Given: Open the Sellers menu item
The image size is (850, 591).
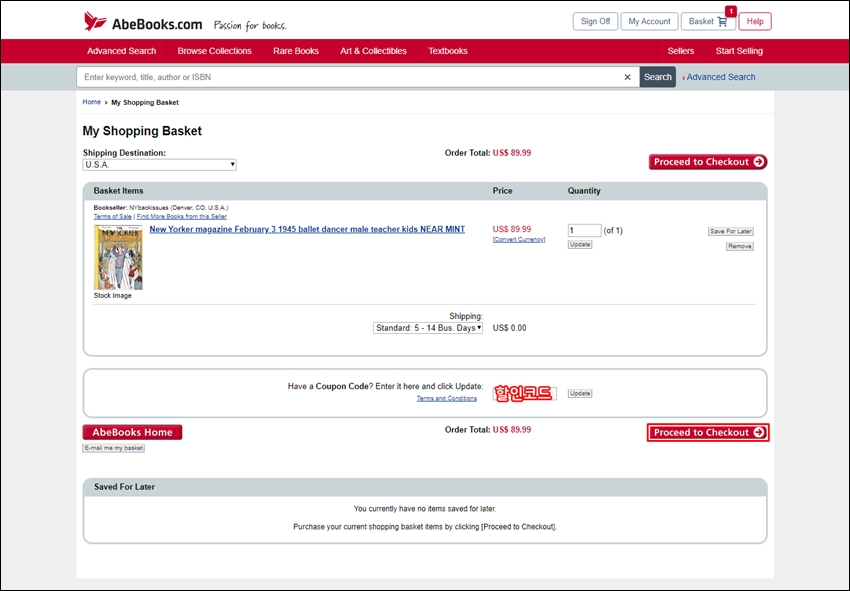Looking at the screenshot, I should (681, 51).
